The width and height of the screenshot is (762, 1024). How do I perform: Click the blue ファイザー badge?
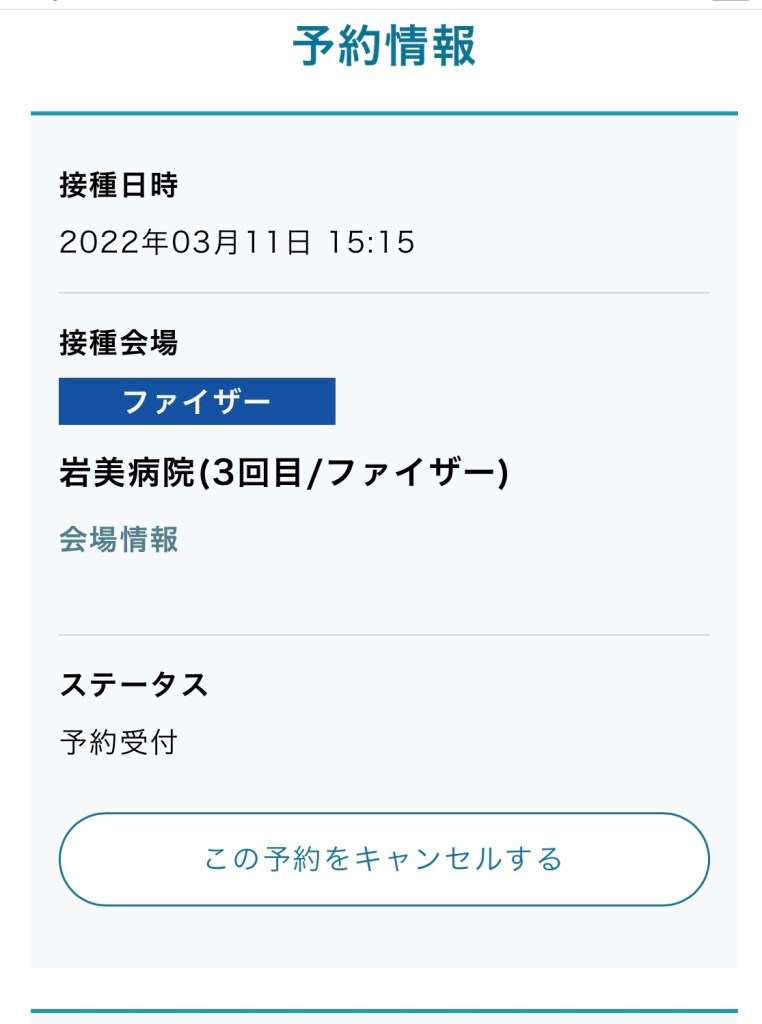pos(197,401)
